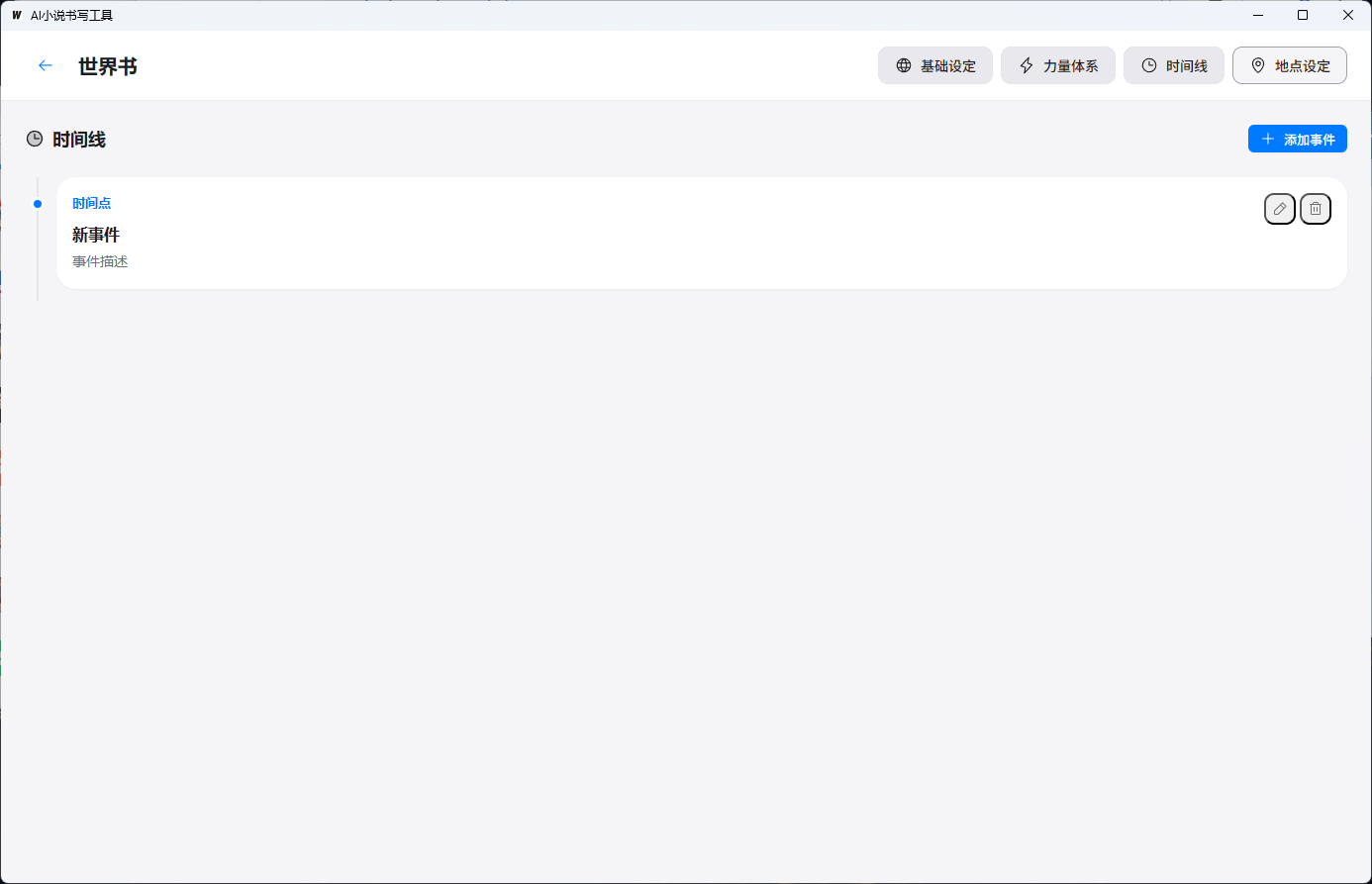The width and height of the screenshot is (1372, 884).
Task: Click the 新事件 event title
Action: coord(96,235)
